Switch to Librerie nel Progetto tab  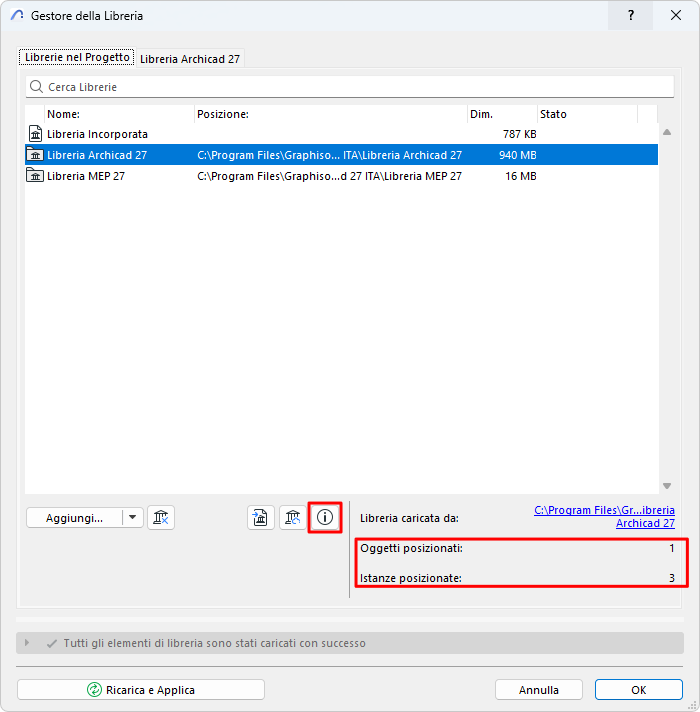pos(77,57)
